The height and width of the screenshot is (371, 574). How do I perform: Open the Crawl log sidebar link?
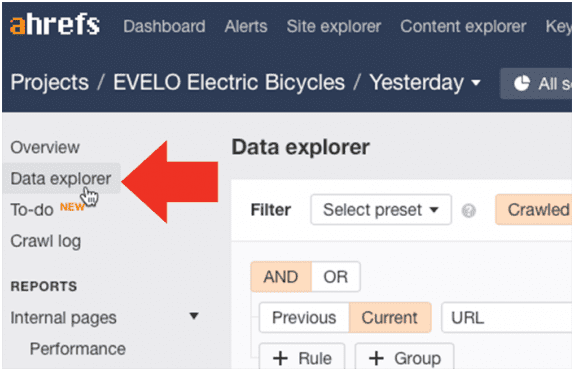[x=46, y=241]
